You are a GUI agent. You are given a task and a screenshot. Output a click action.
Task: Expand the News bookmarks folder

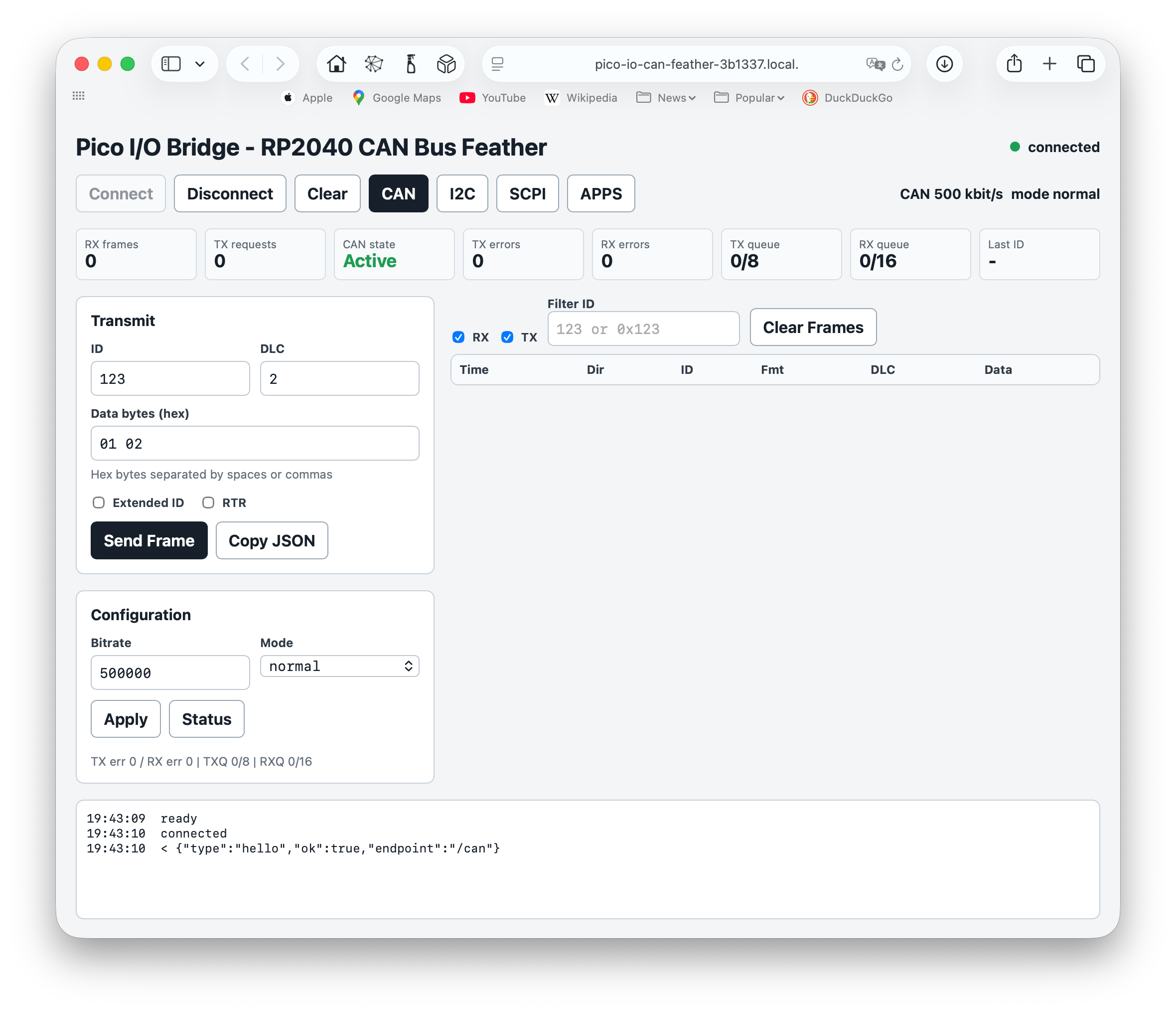(x=666, y=98)
